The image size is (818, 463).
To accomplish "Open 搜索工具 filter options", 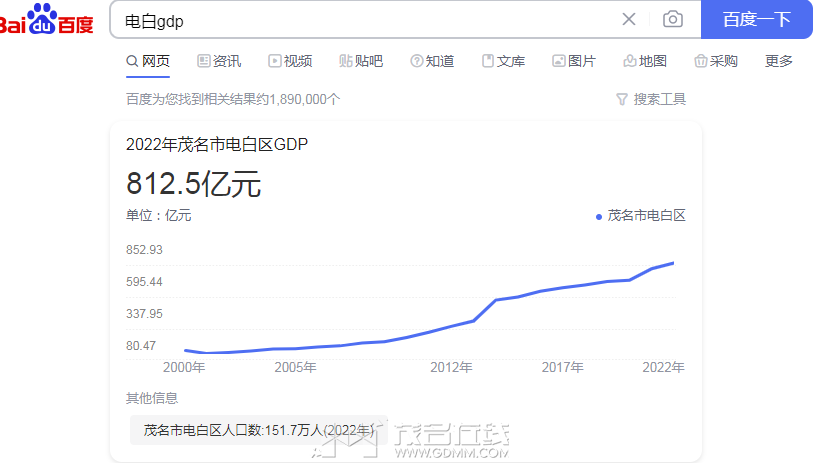I will 651,99.
